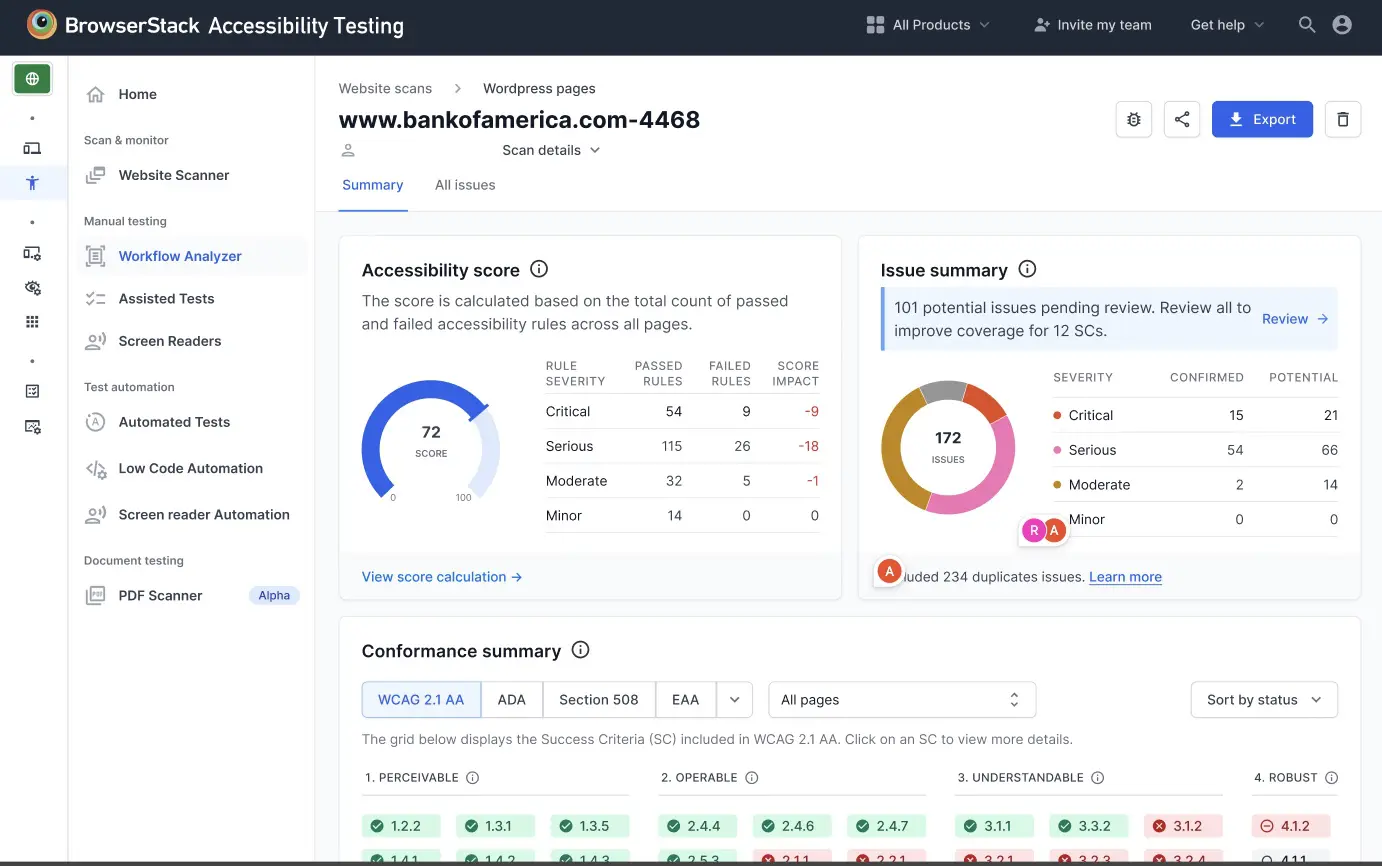1382x866 pixels.
Task: Click Website scans breadcrumb
Action: (x=385, y=88)
